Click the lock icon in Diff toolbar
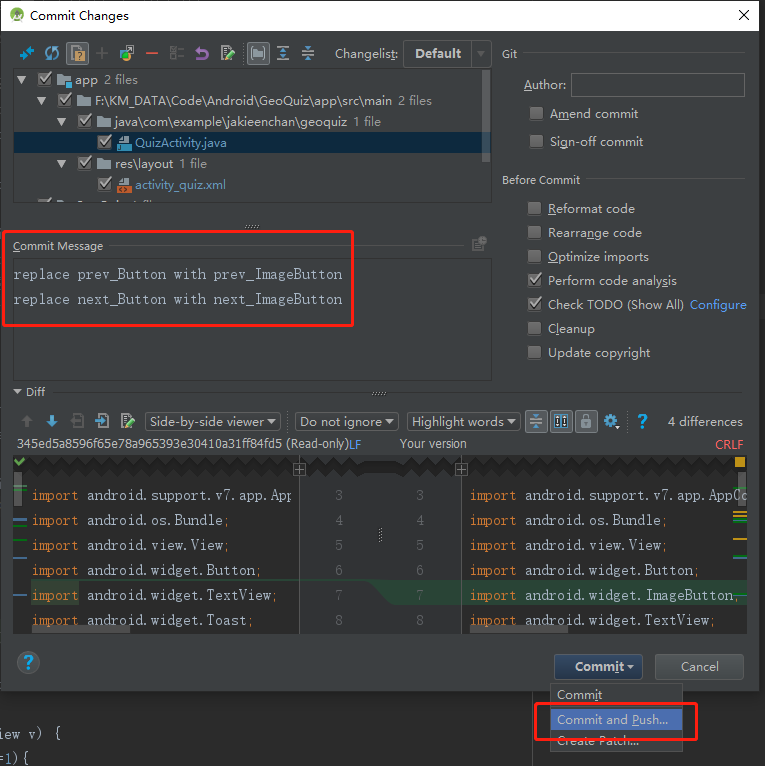The height and width of the screenshot is (766, 765). pos(586,421)
